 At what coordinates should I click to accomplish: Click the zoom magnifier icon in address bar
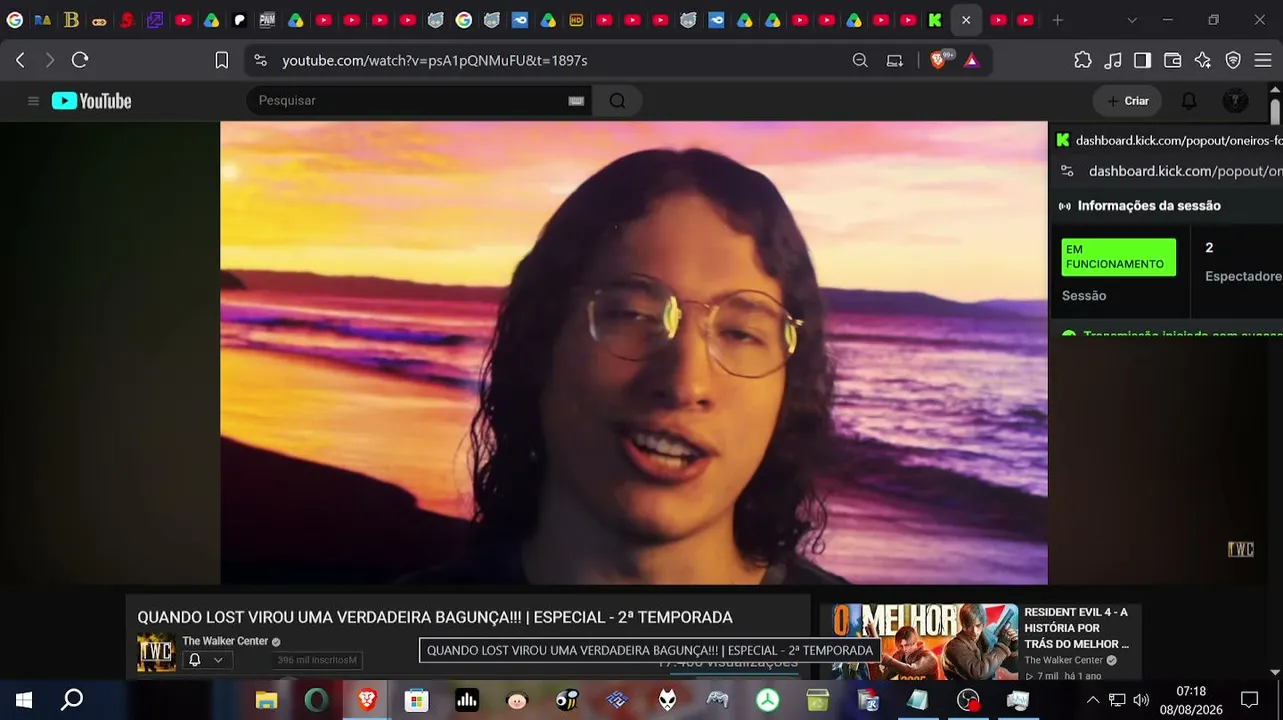click(x=860, y=60)
